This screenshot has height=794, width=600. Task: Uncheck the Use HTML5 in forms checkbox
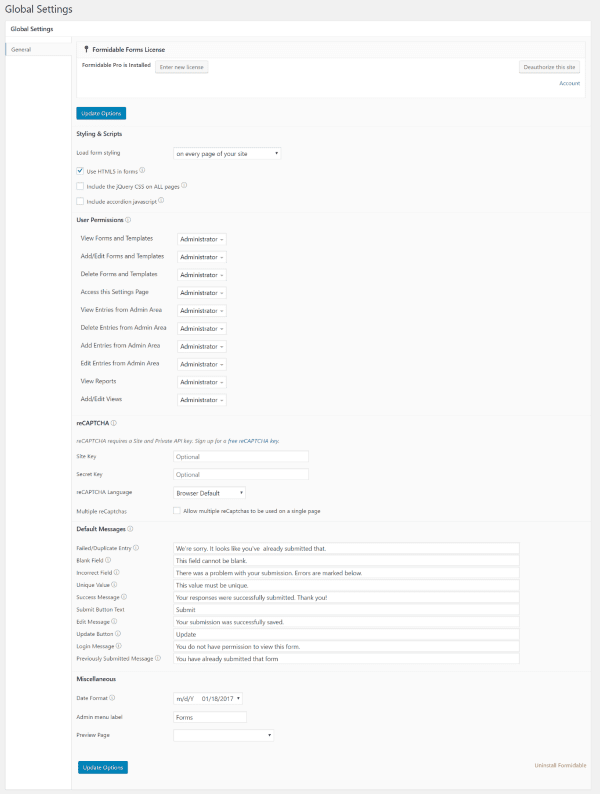[x=80, y=171]
